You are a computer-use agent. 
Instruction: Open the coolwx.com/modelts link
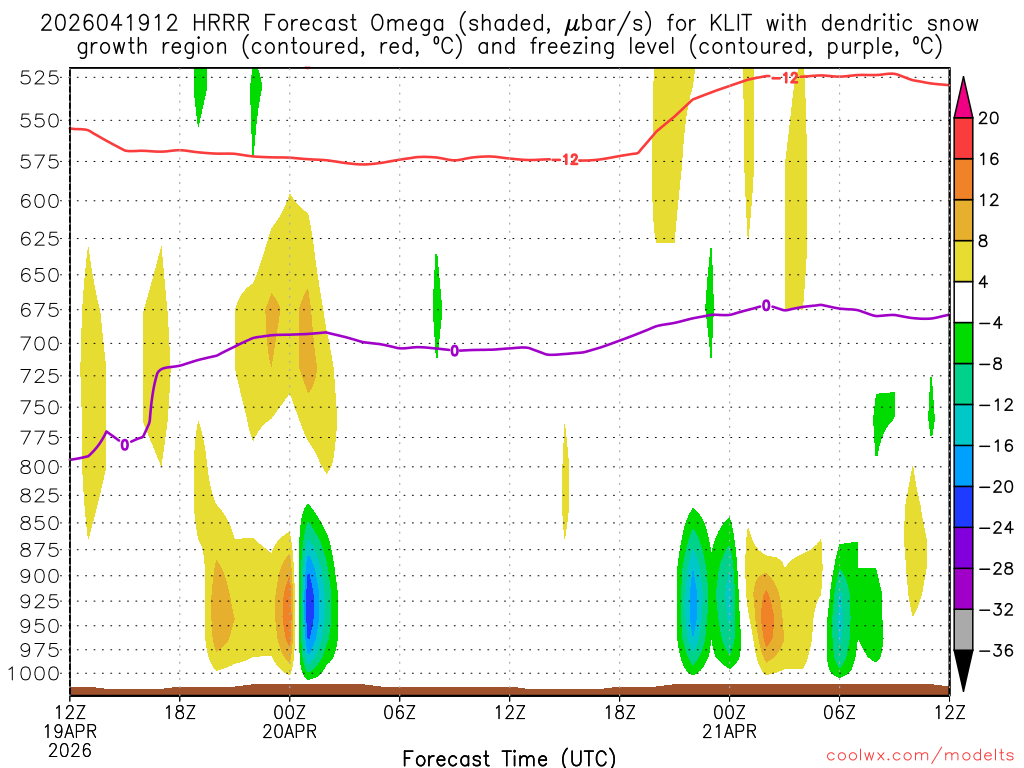(920, 756)
